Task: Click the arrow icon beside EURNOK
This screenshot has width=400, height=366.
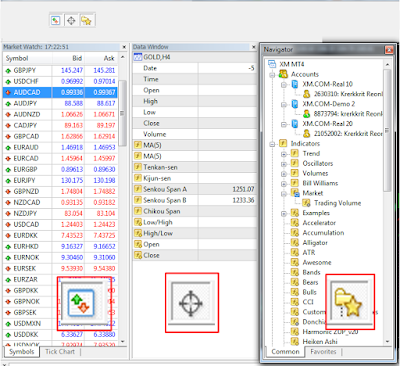Action: (x=8, y=258)
